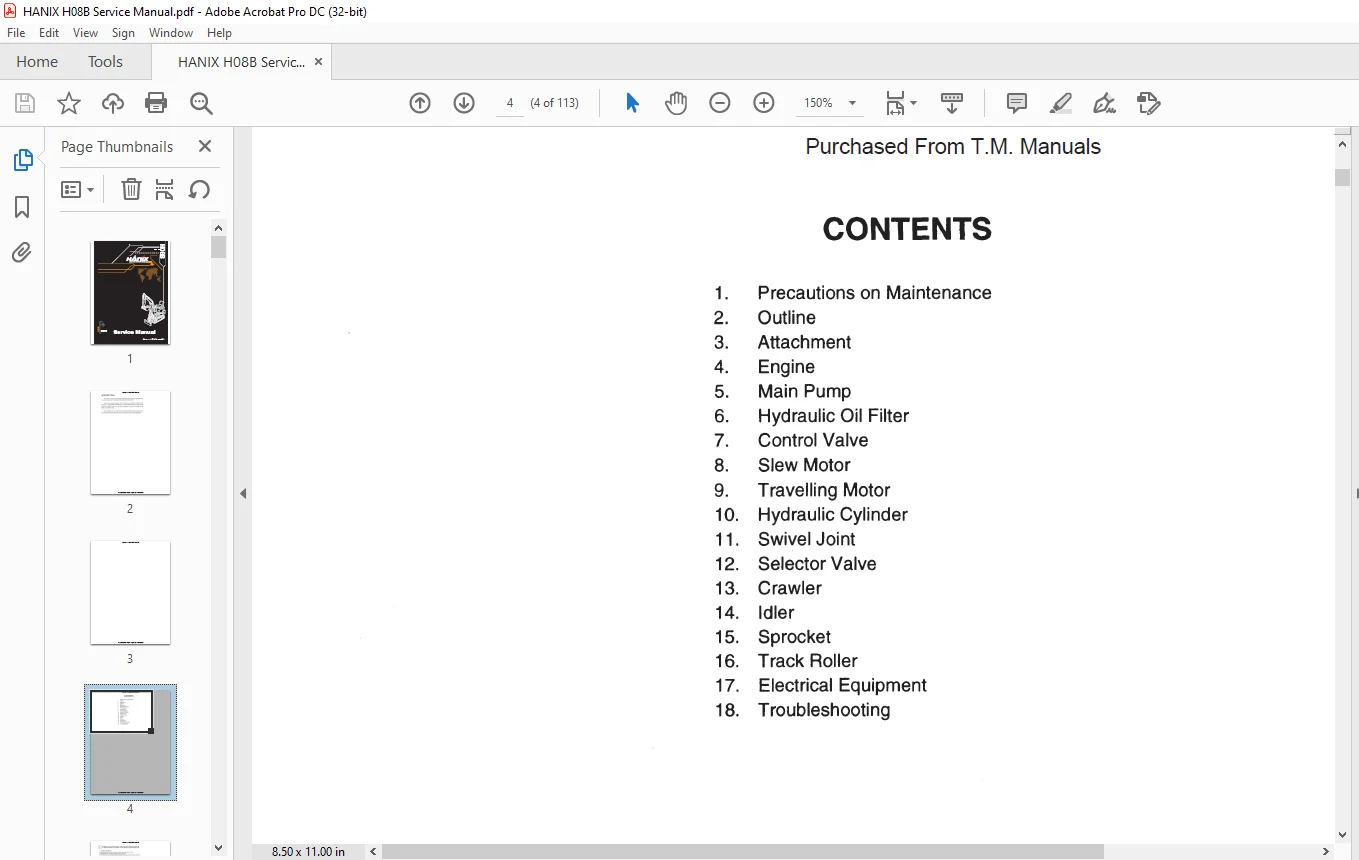Select the page 3 thumbnail

pos(130,593)
